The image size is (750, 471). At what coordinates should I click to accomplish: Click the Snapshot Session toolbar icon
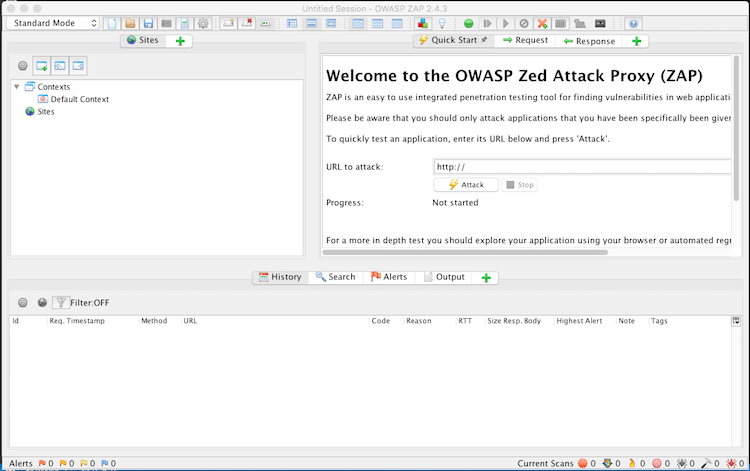click(166, 23)
